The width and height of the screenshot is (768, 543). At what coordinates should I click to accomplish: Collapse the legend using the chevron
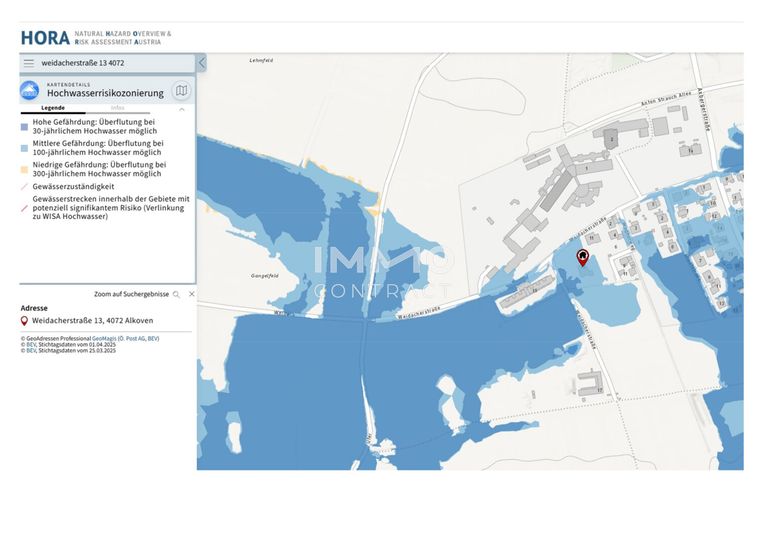(181, 108)
